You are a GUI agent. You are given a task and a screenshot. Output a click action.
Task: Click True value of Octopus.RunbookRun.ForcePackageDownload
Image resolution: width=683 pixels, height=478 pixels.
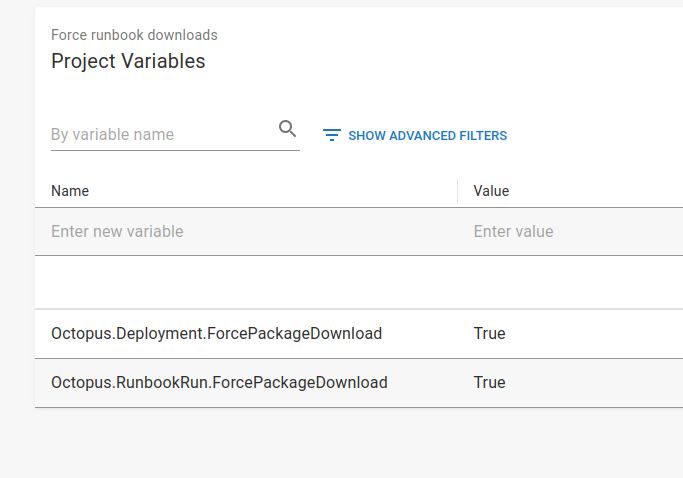coord(489,382)
